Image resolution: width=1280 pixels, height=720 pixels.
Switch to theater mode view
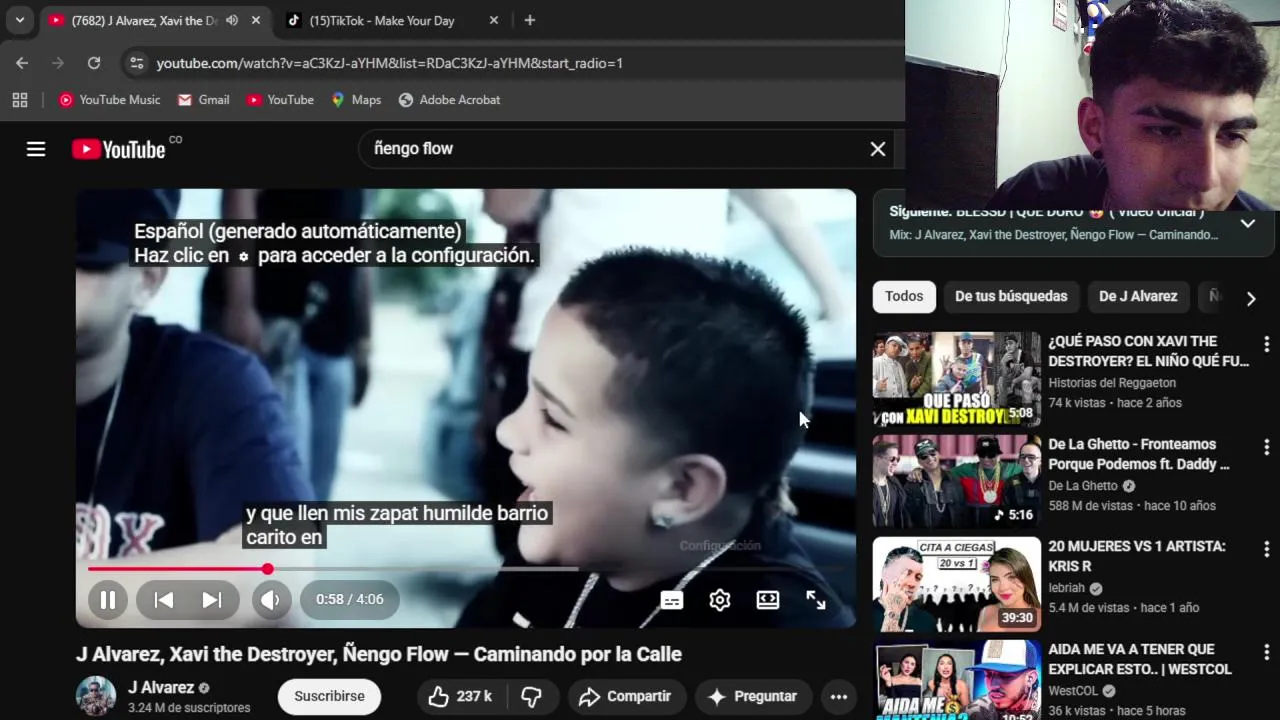coord(768,600)
